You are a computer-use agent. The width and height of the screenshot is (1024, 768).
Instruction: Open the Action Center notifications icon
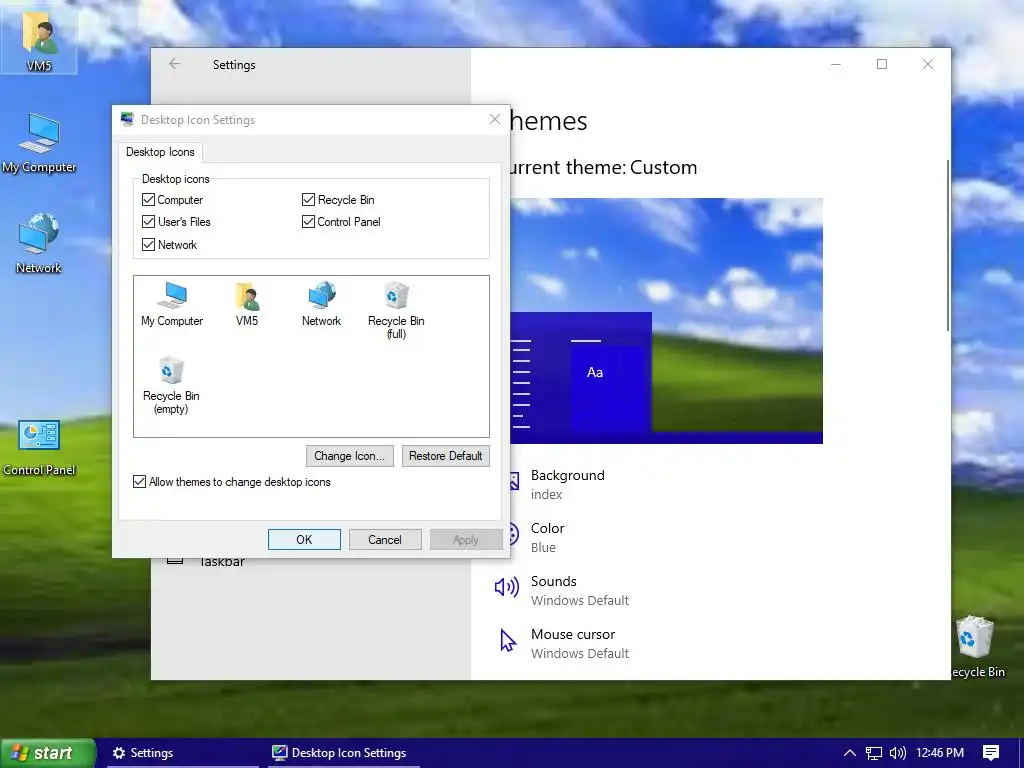(x=991, y=753)
